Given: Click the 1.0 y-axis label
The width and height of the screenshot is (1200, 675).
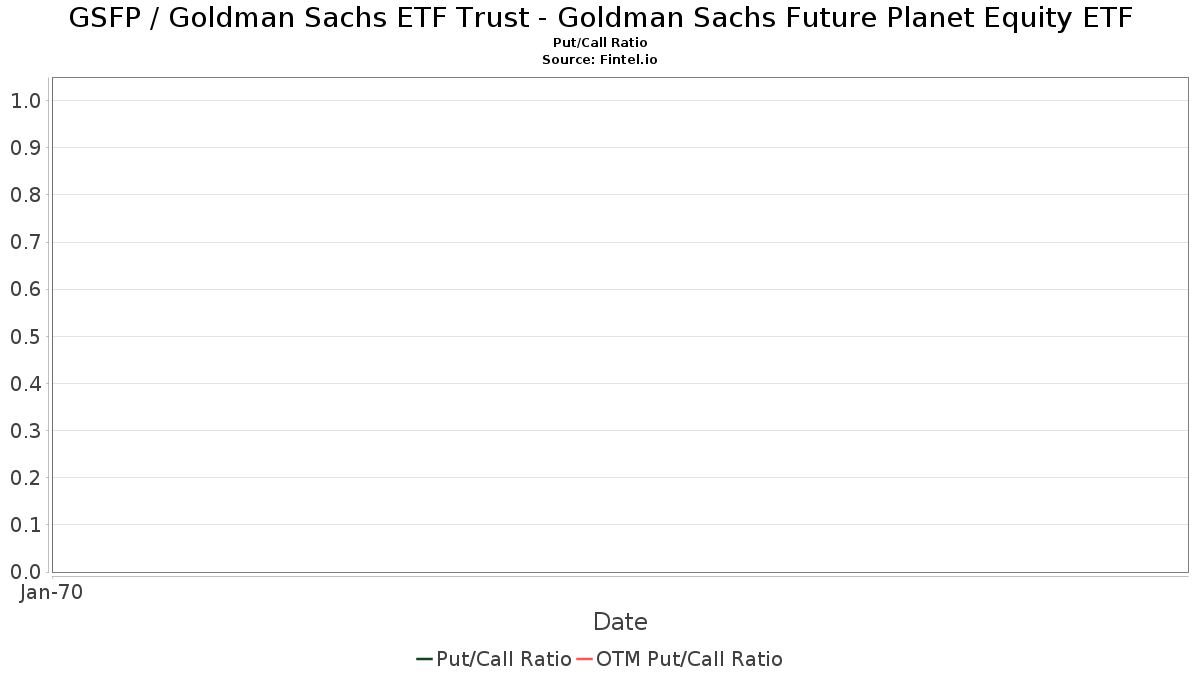Looking at the screenshot, I should click(x=25, y=101).
